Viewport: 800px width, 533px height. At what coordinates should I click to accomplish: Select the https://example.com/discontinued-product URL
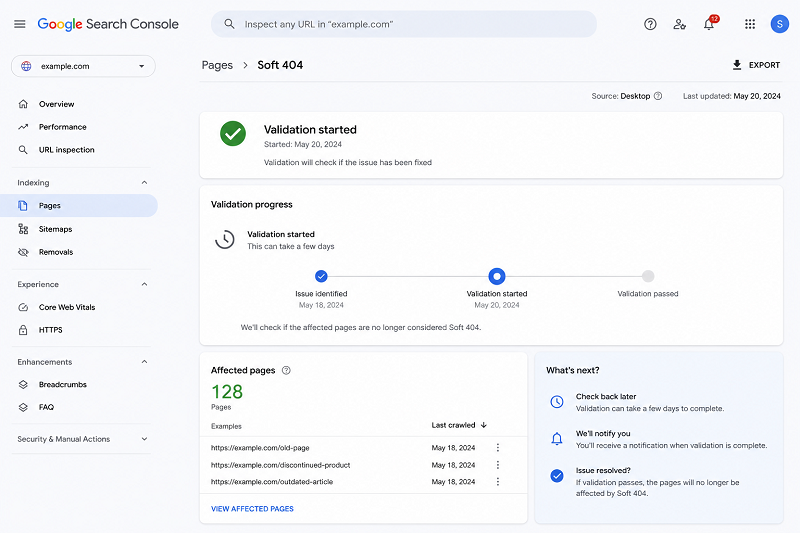pos(281,465)
